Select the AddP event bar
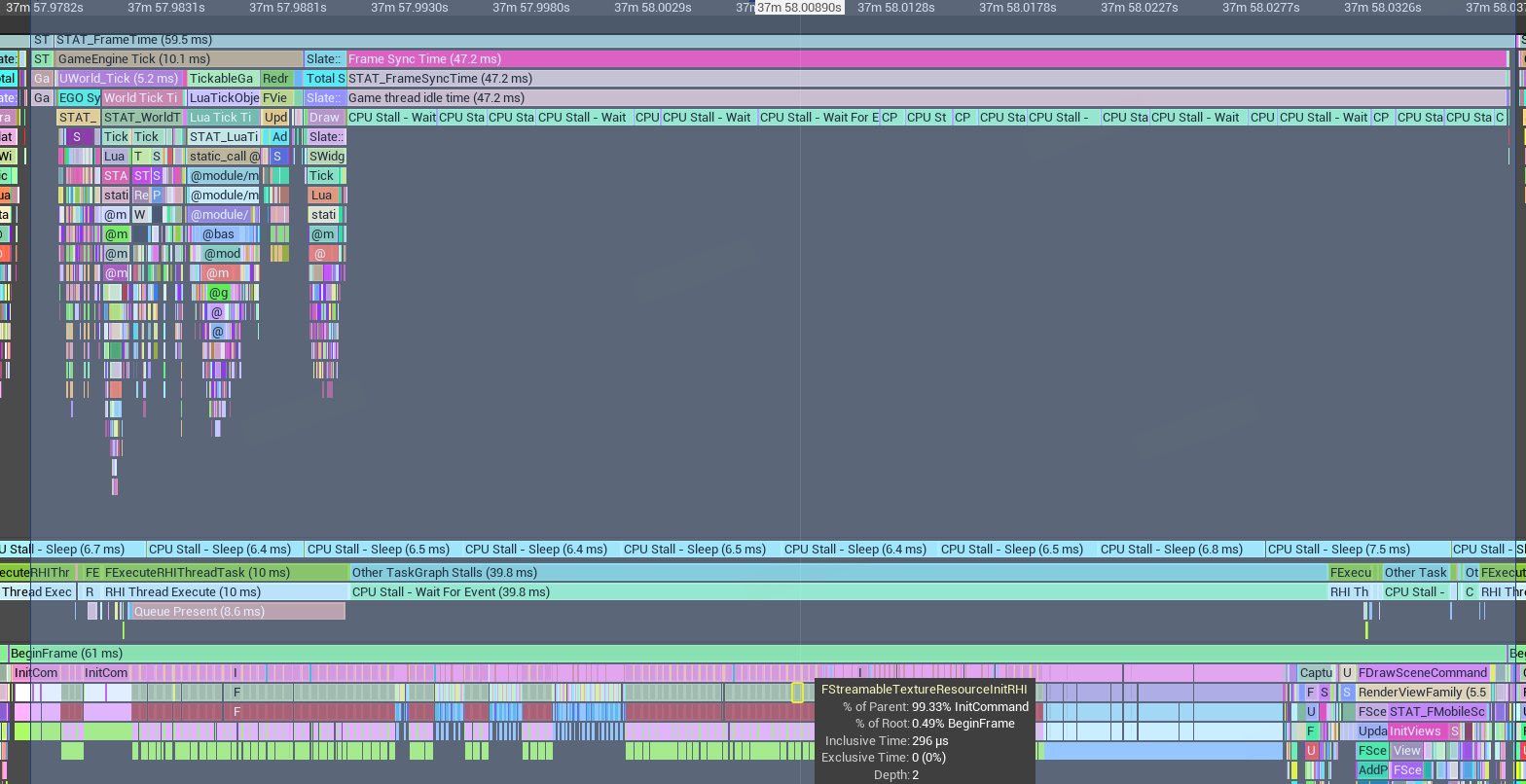 1372,770
